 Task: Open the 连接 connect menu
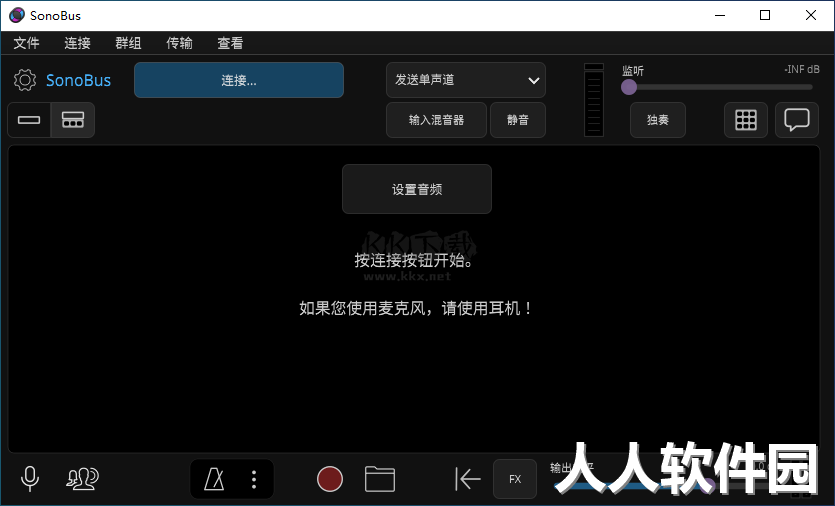[x=77, y=43]
